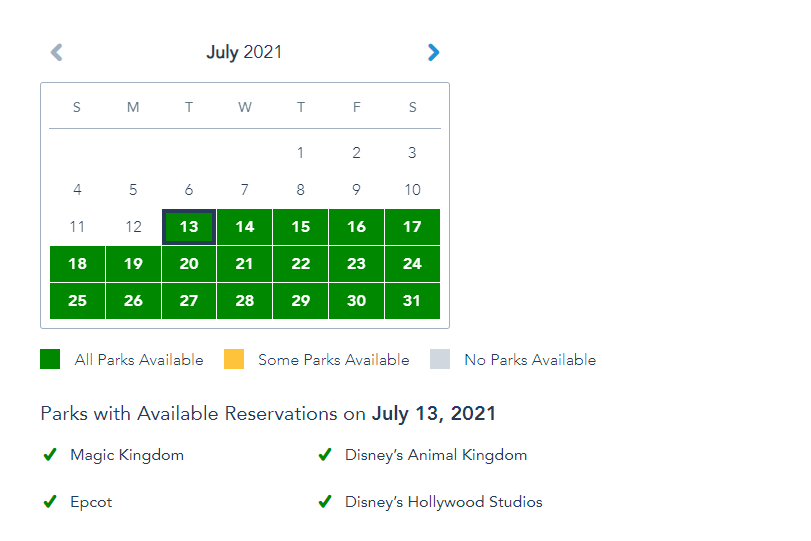Choose July 24 in the calendar

click(412, 264)
